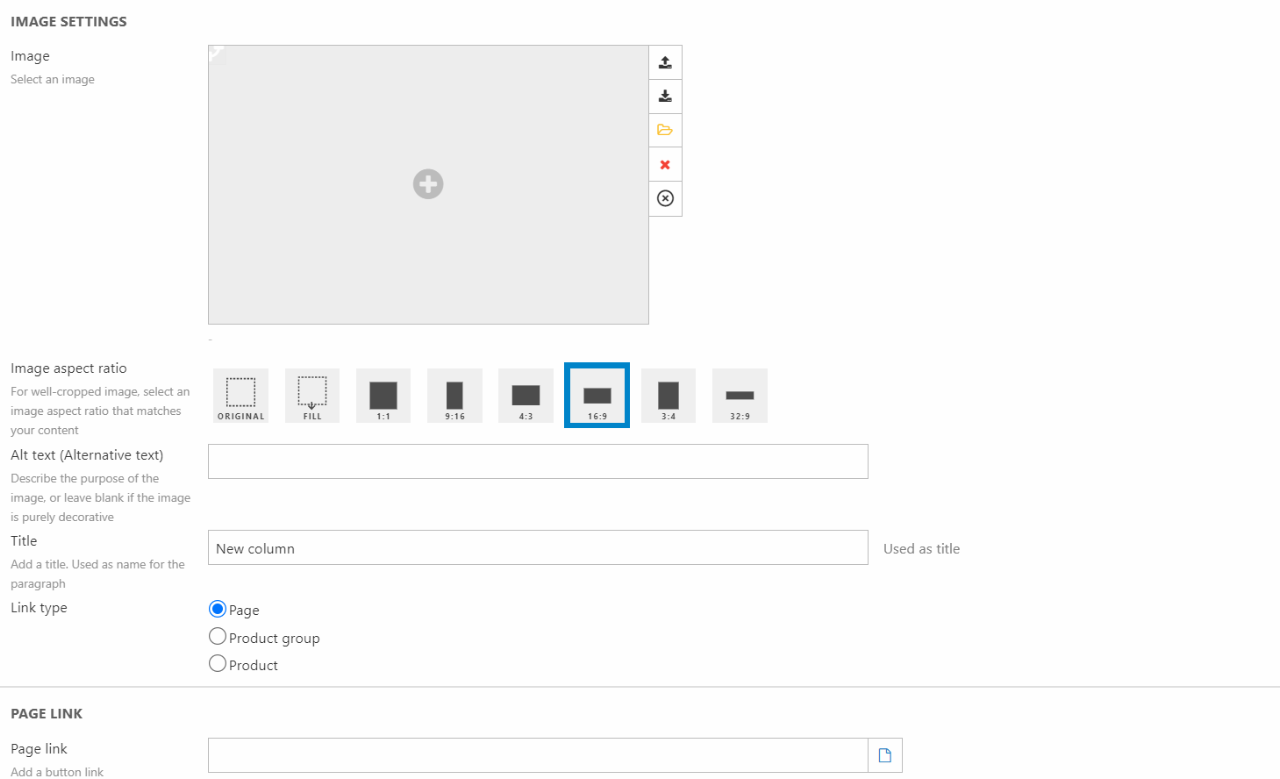
Task: Pick the 9:16 portrait aspect ratio
Action: [x=455, y=396]
